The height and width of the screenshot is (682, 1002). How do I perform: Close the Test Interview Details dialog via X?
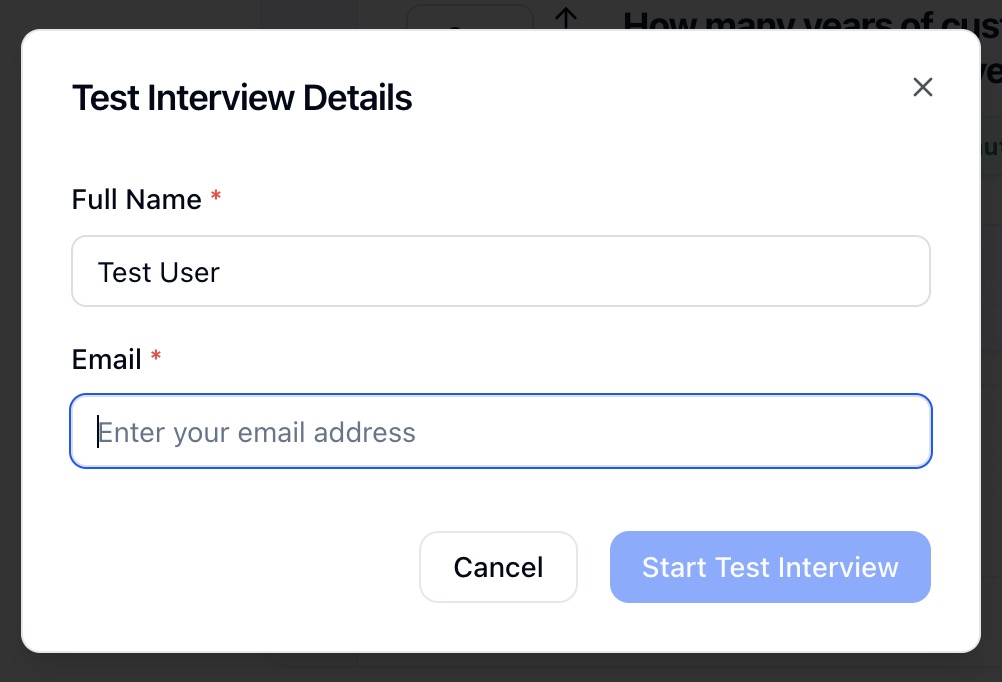(922, 87)
